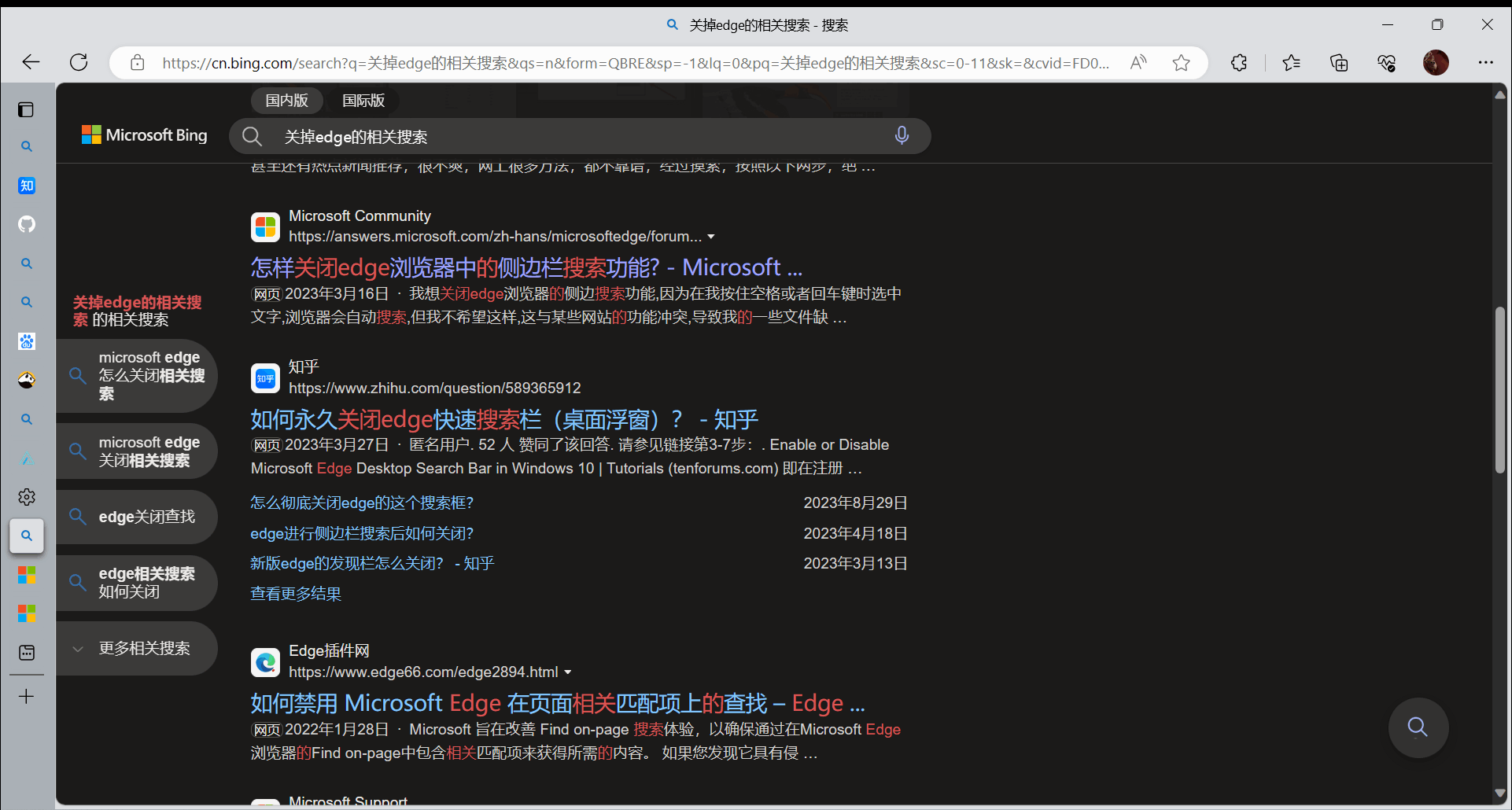This screenshot has height=810, width=1512.
Task: Click the Microsoft Community site name
Action: (x=360, y=215)
